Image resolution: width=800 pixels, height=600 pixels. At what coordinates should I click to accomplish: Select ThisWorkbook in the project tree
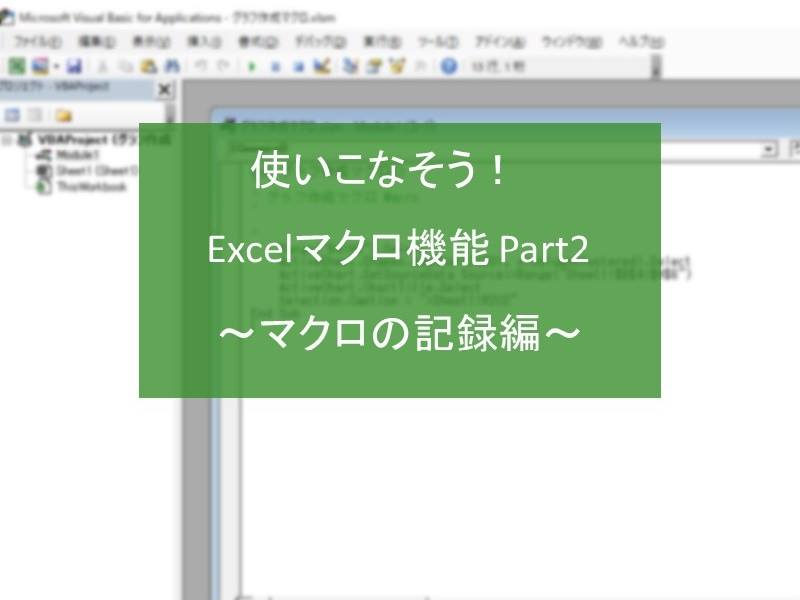coord(90,186)
